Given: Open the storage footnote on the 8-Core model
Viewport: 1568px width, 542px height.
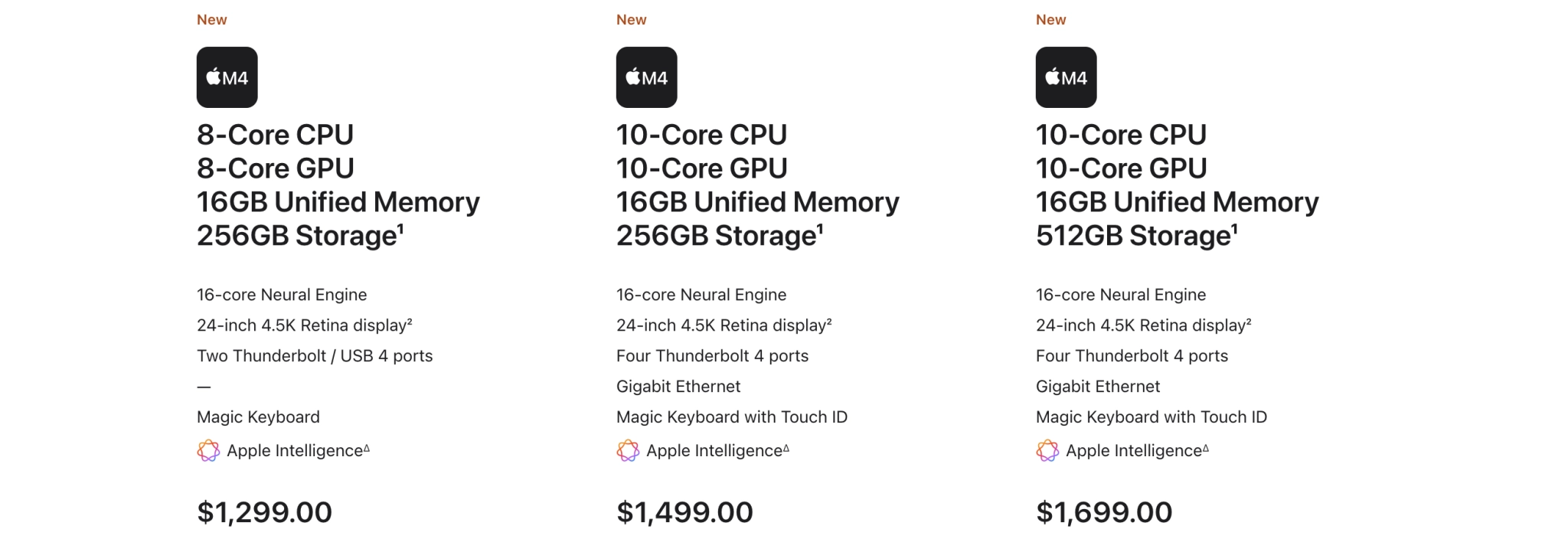Looking at the screenshot, I should pyautogui.click(x=400, y=228).
